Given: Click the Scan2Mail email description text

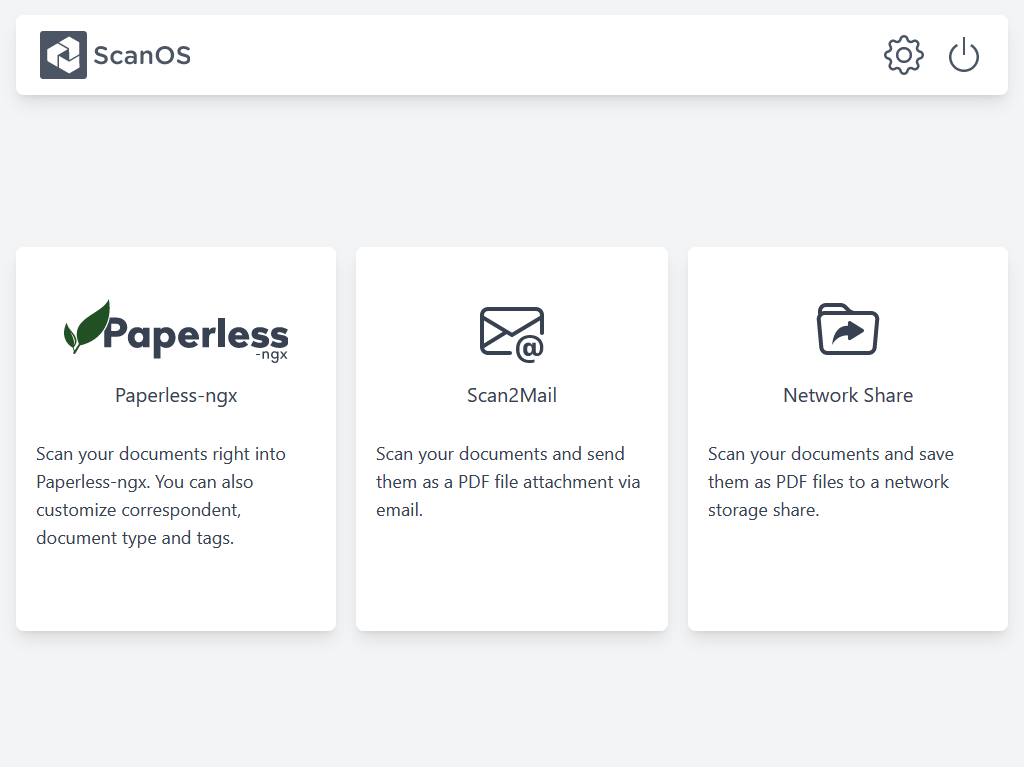Looking at the screenshot, I should click(508, 481).
